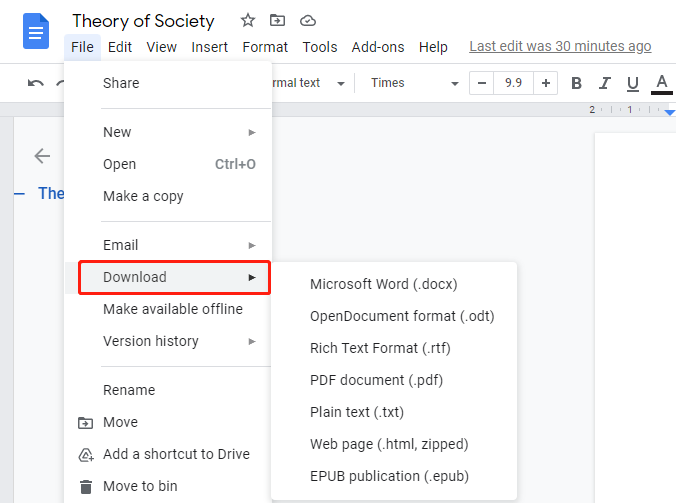Close the outline with back arrow
This screenshot has width=676, height=503.
(42, 156)
